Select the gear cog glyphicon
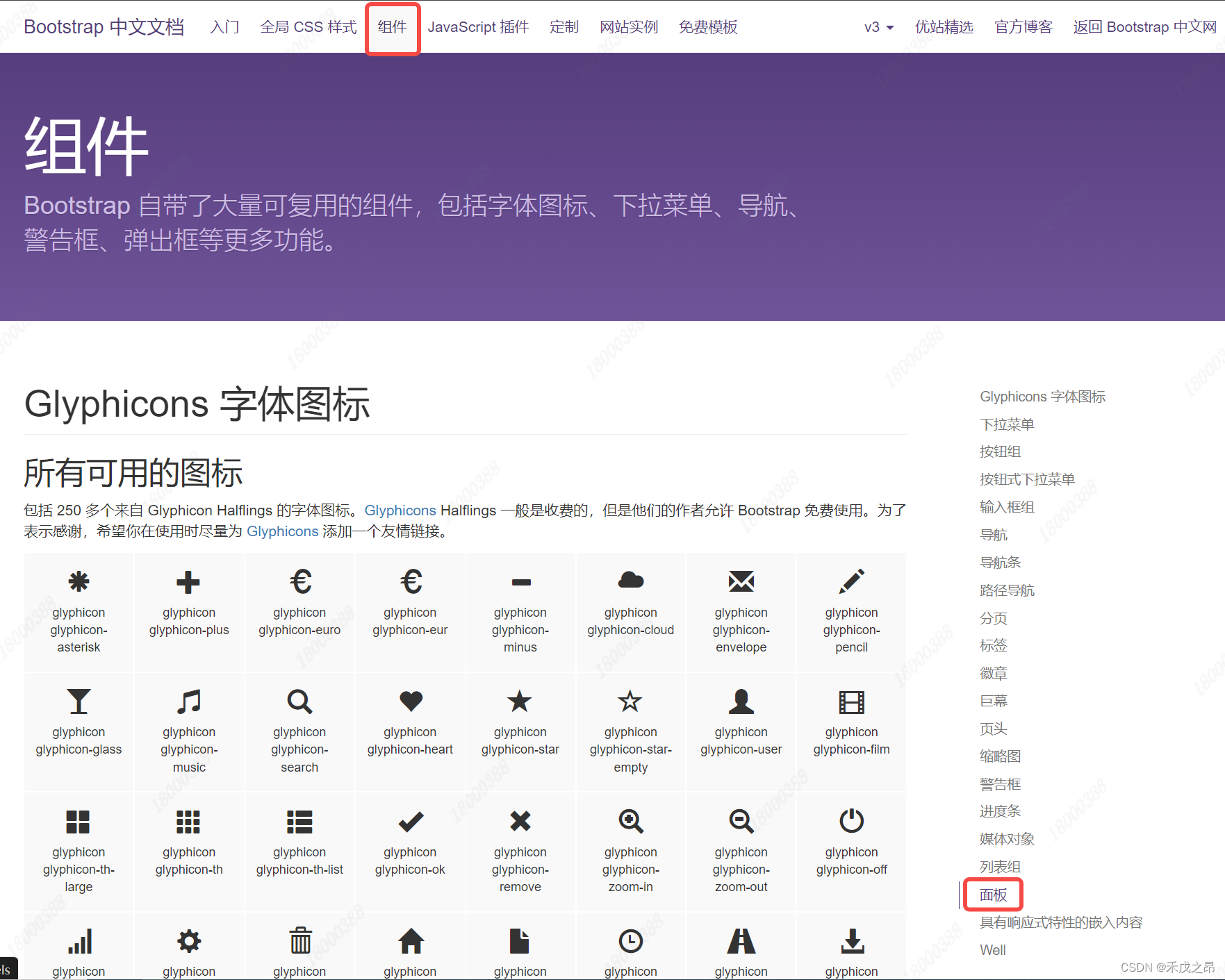Image resolution: width=1225 pixels, height=980 pixels. 189,941
